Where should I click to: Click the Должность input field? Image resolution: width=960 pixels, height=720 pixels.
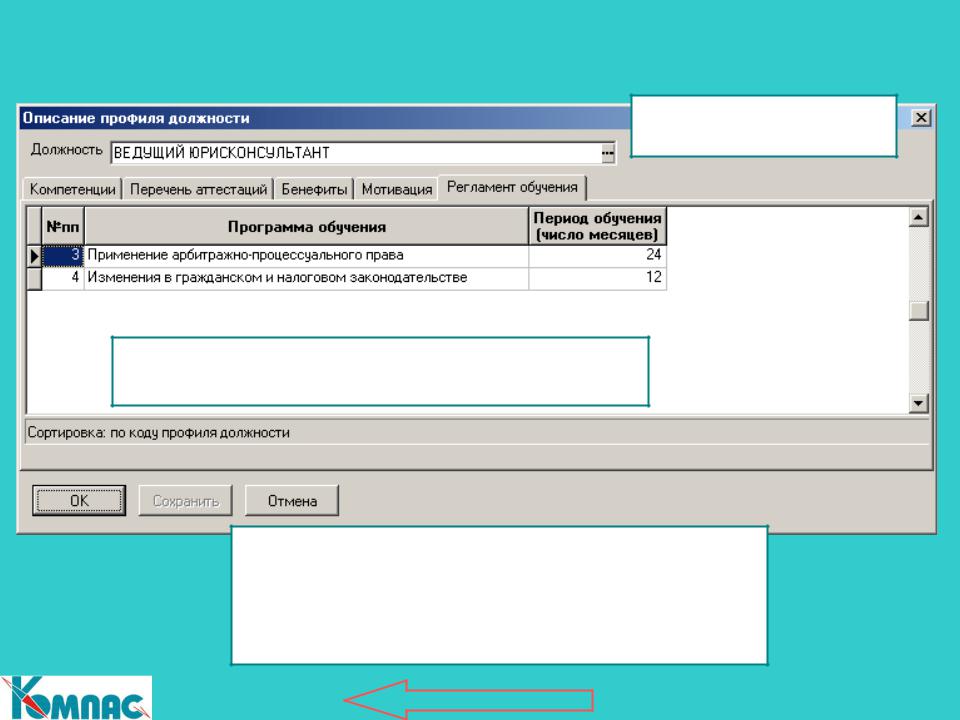pos(356,152)
